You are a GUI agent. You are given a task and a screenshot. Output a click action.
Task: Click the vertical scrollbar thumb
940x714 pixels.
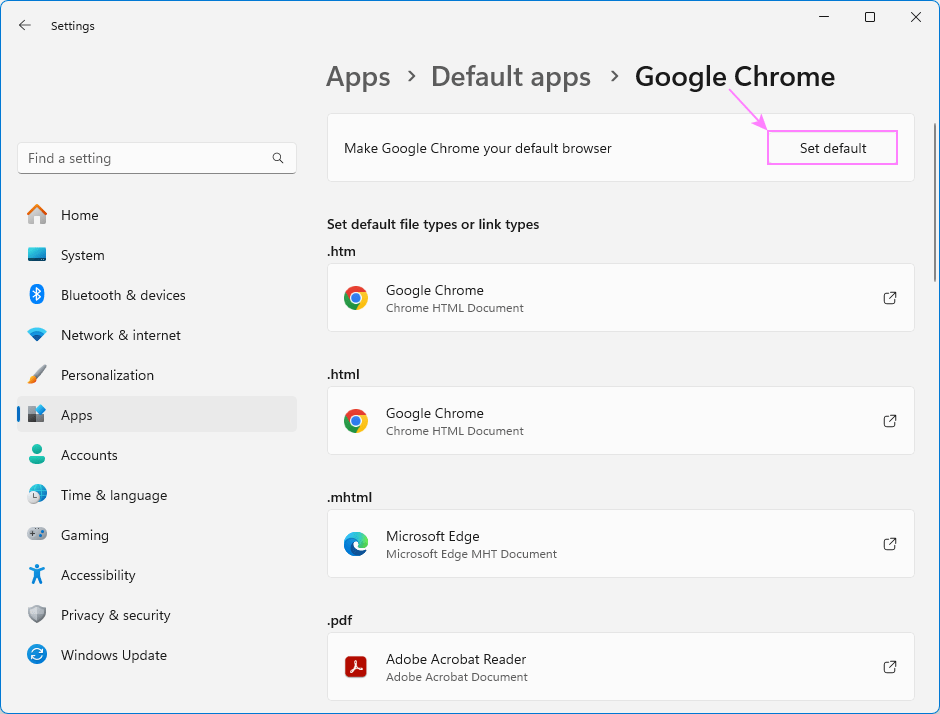click(935, 202)
